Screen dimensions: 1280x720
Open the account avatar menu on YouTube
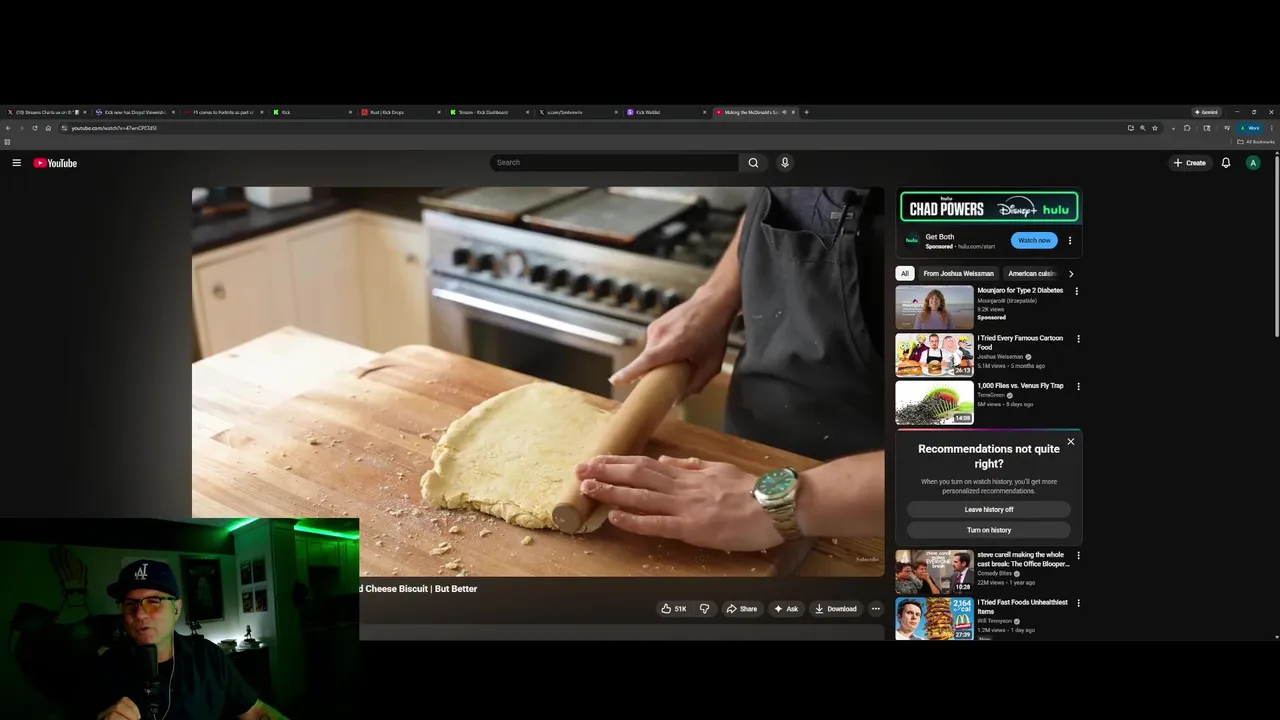click(x=1253, y=163)
